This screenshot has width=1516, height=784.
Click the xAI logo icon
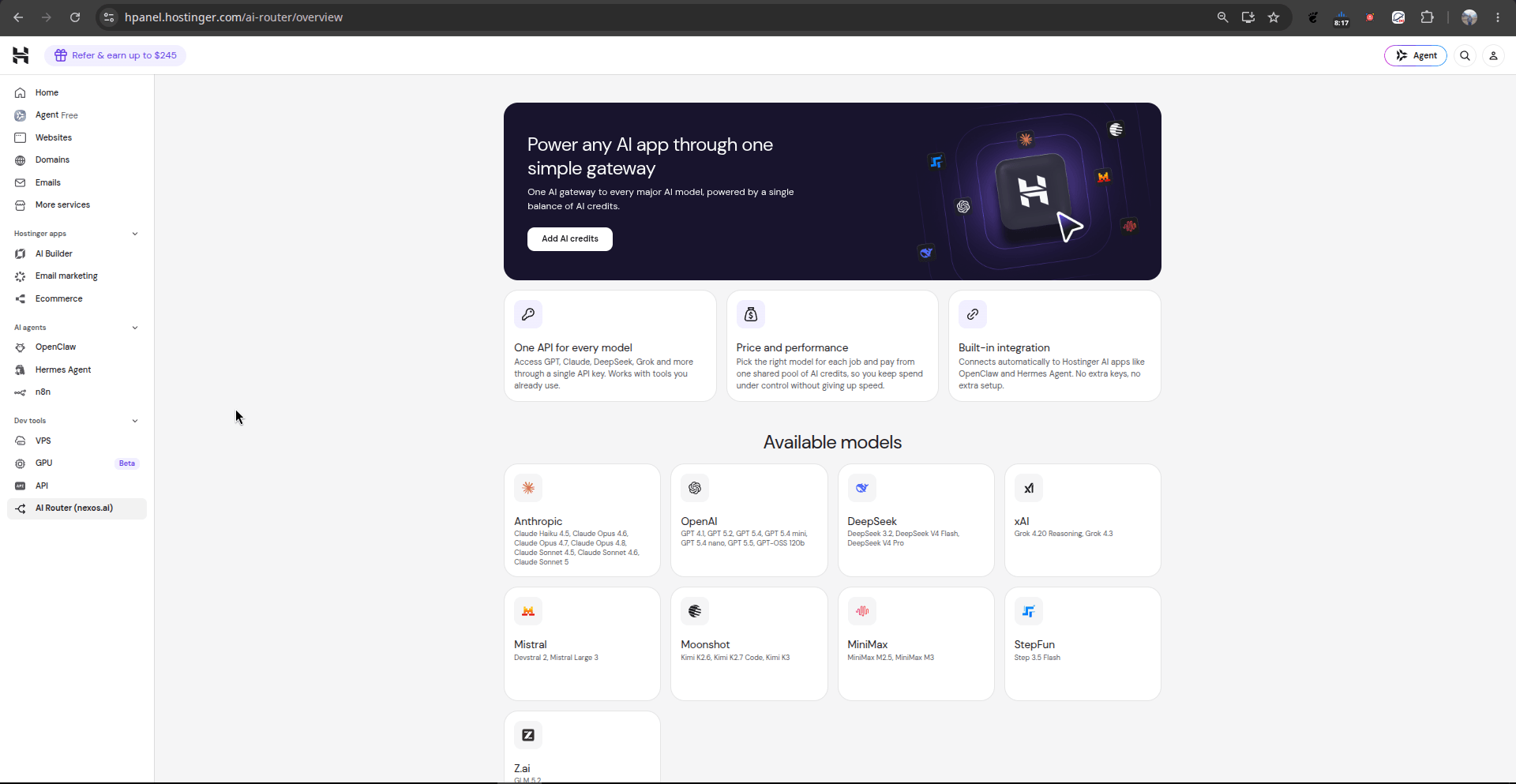1028,488
